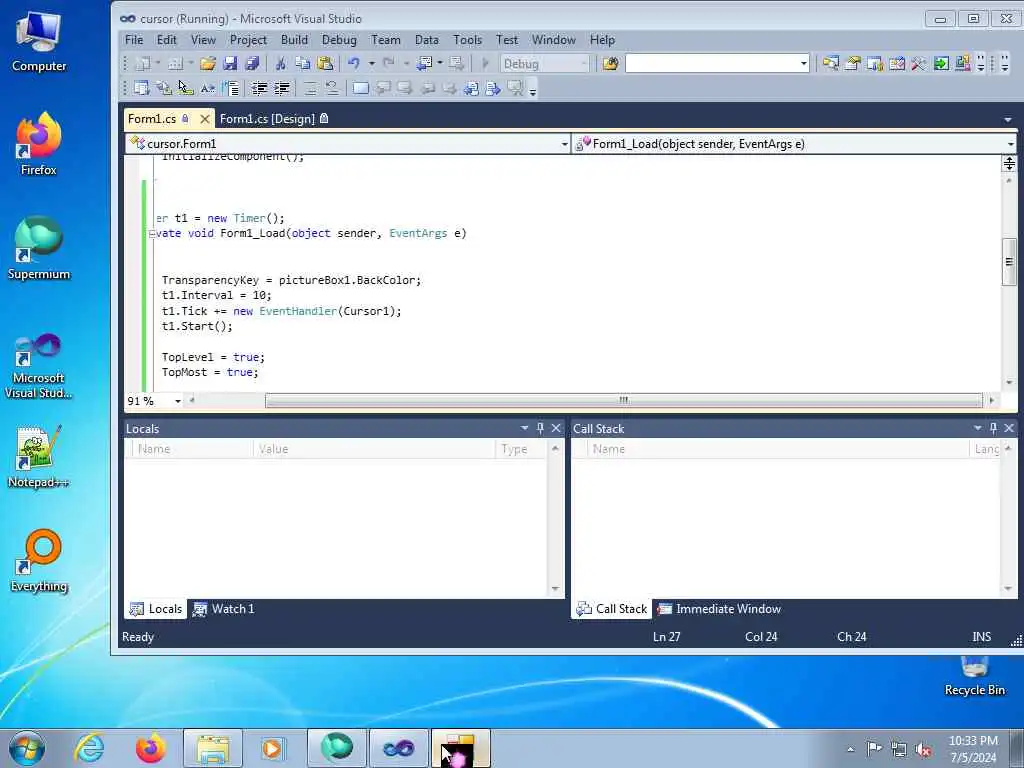Viewport: 1024px width, 768px height.
Task: Click the Add New Item toolbar icon
Action: (175, 63)
